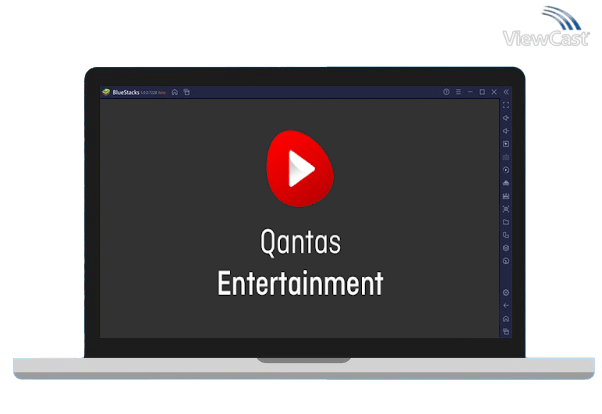Go Home using the bottom sidebar icon
The width and height of the screenshot is (602, 414).
coord(506,319)
